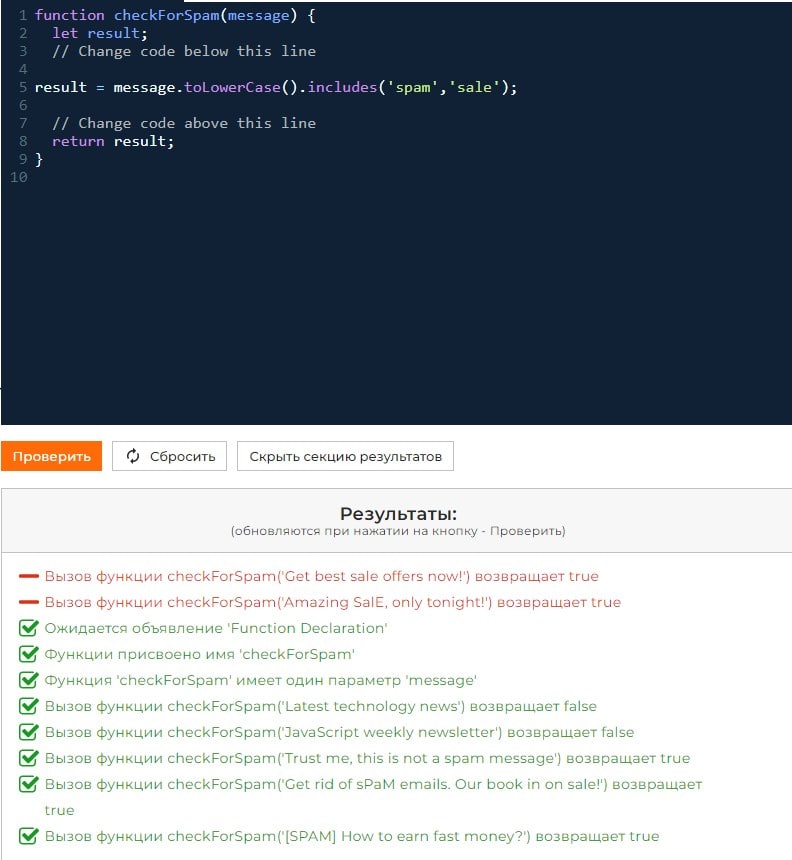Click result text '[SPAM] How to earn fast money?'
The image size is (792, 860).
pos(352,836)
